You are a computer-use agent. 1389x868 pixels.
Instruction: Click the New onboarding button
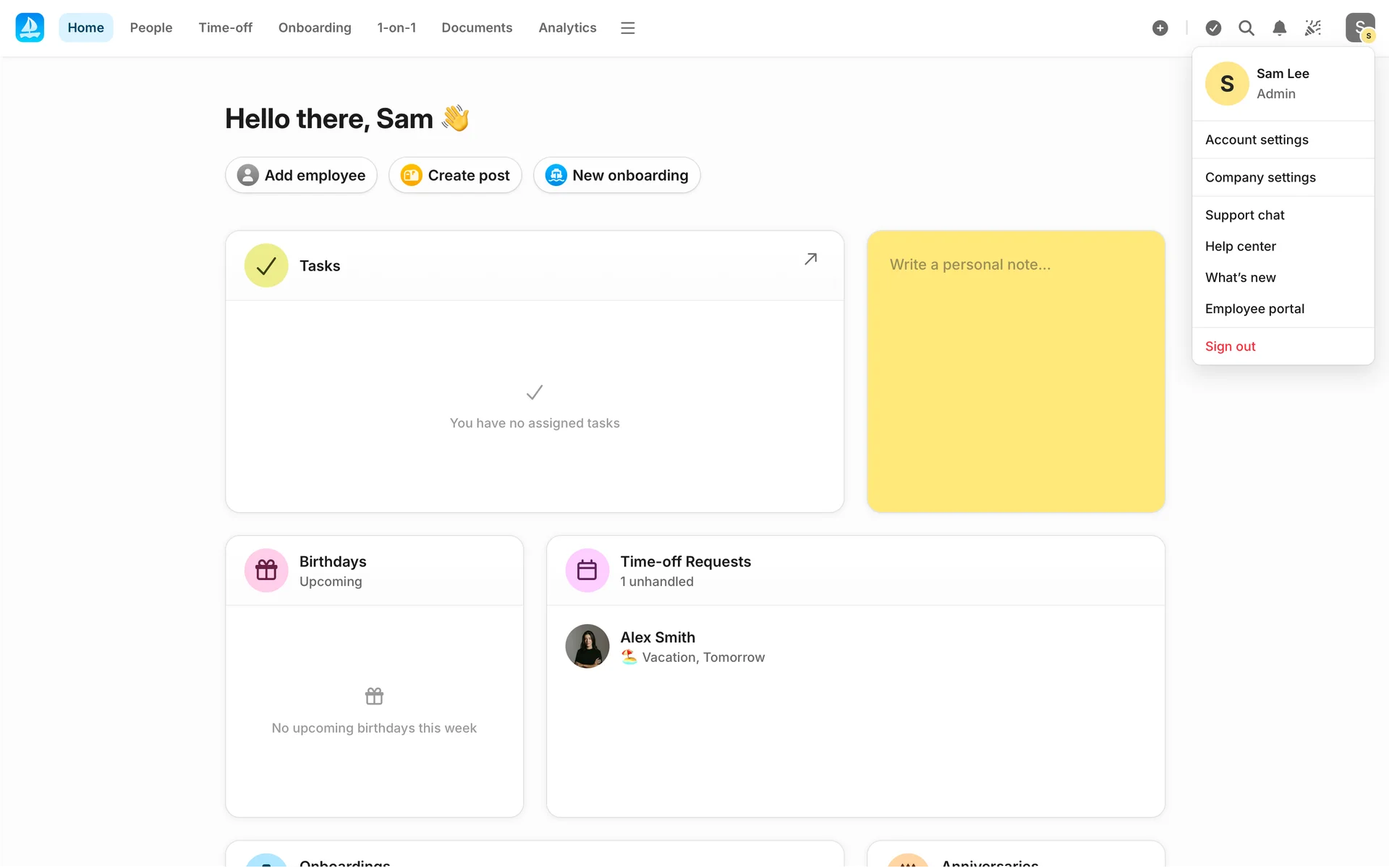(616, 175)
